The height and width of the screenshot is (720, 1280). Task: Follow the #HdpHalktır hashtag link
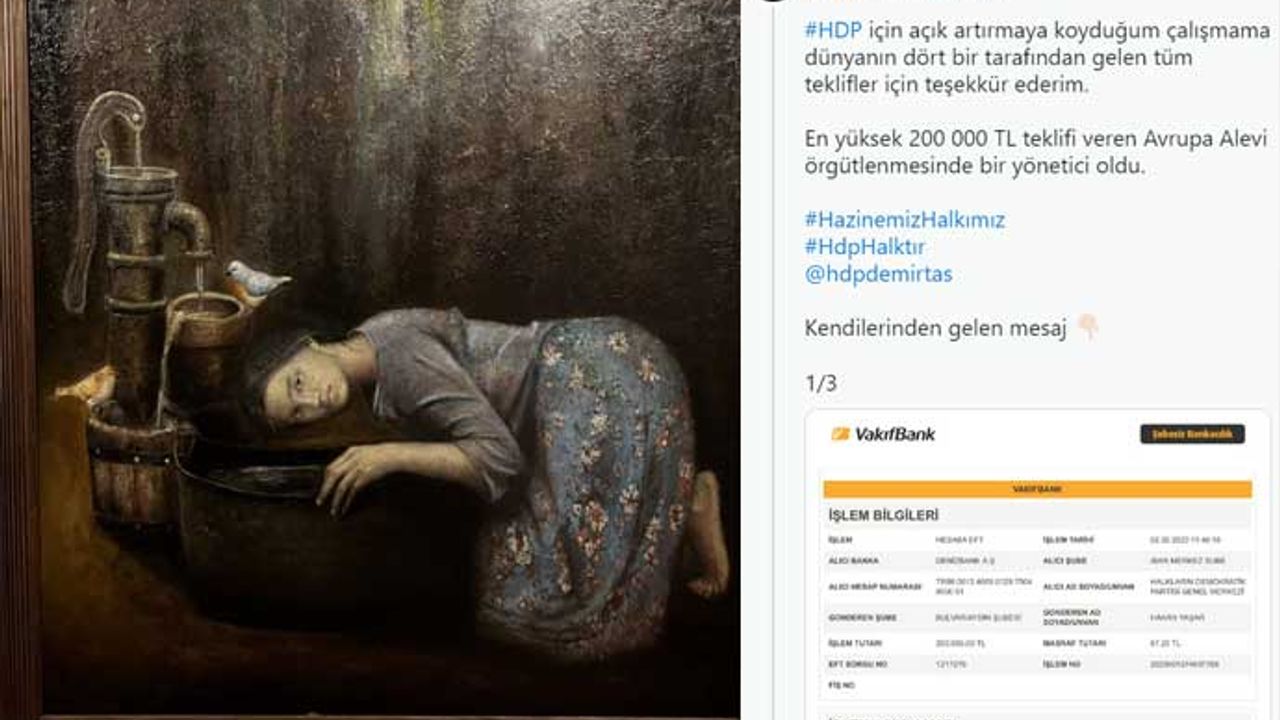pos(865,247)
